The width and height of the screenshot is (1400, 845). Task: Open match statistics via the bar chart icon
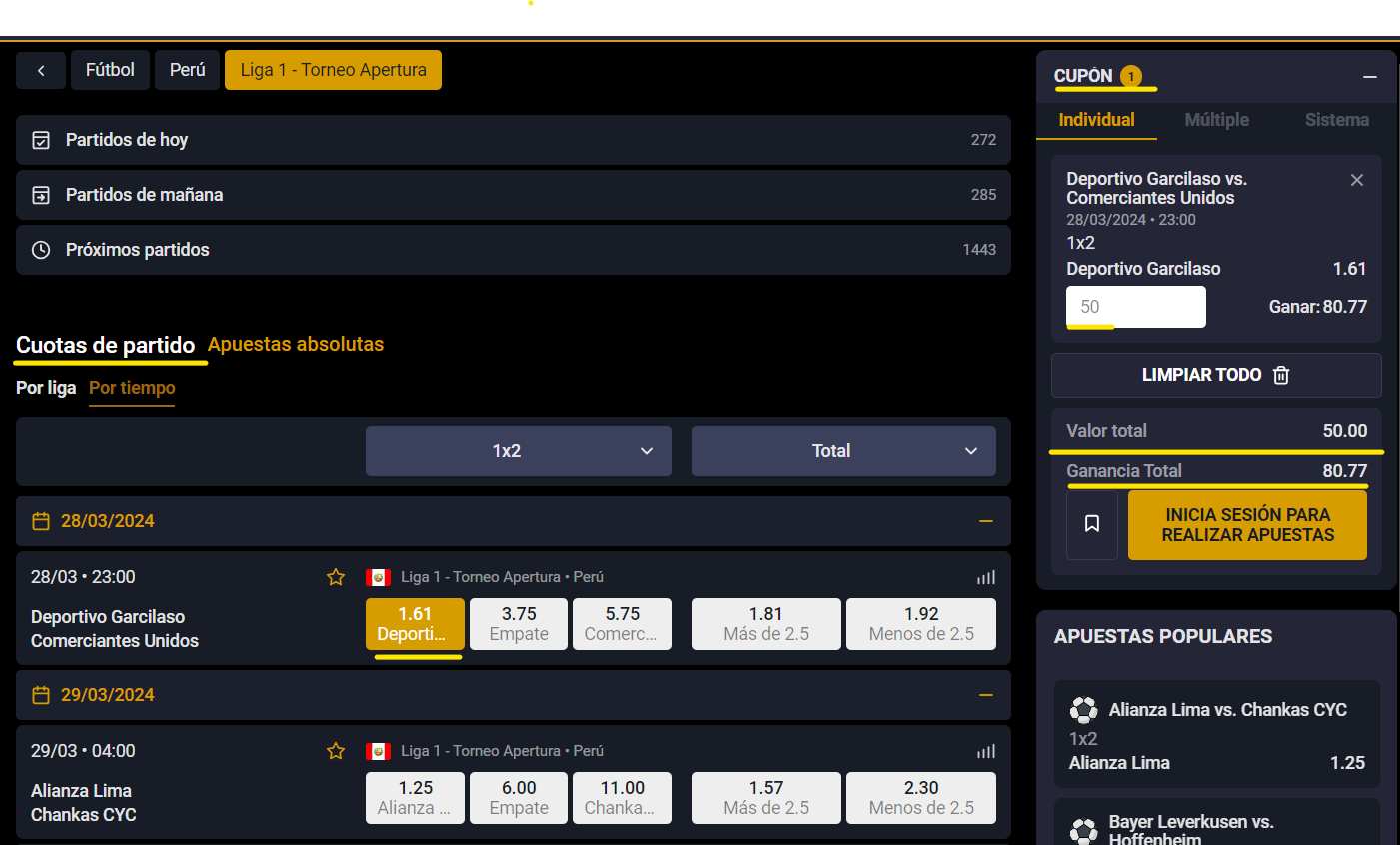click(x=985, y=576)
